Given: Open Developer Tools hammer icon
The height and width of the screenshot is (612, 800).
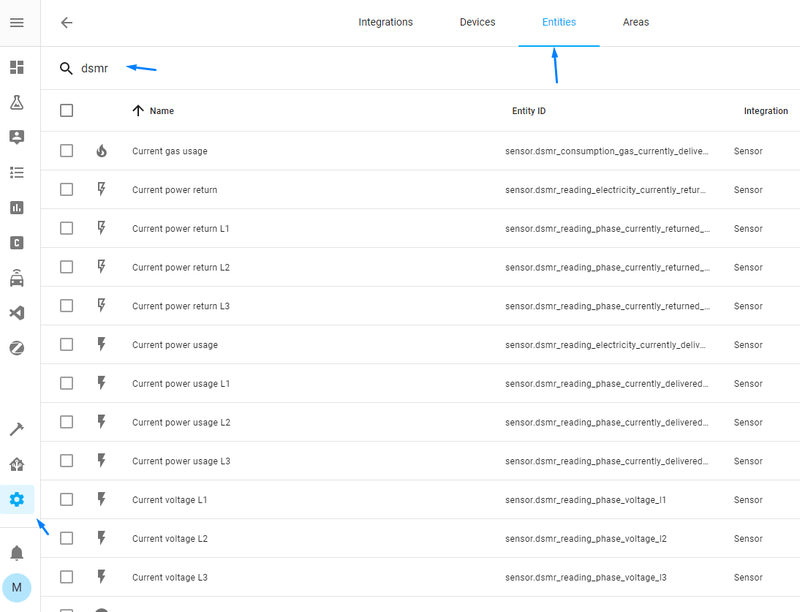Looking at the screenshot, I should (x=17, y=429).
